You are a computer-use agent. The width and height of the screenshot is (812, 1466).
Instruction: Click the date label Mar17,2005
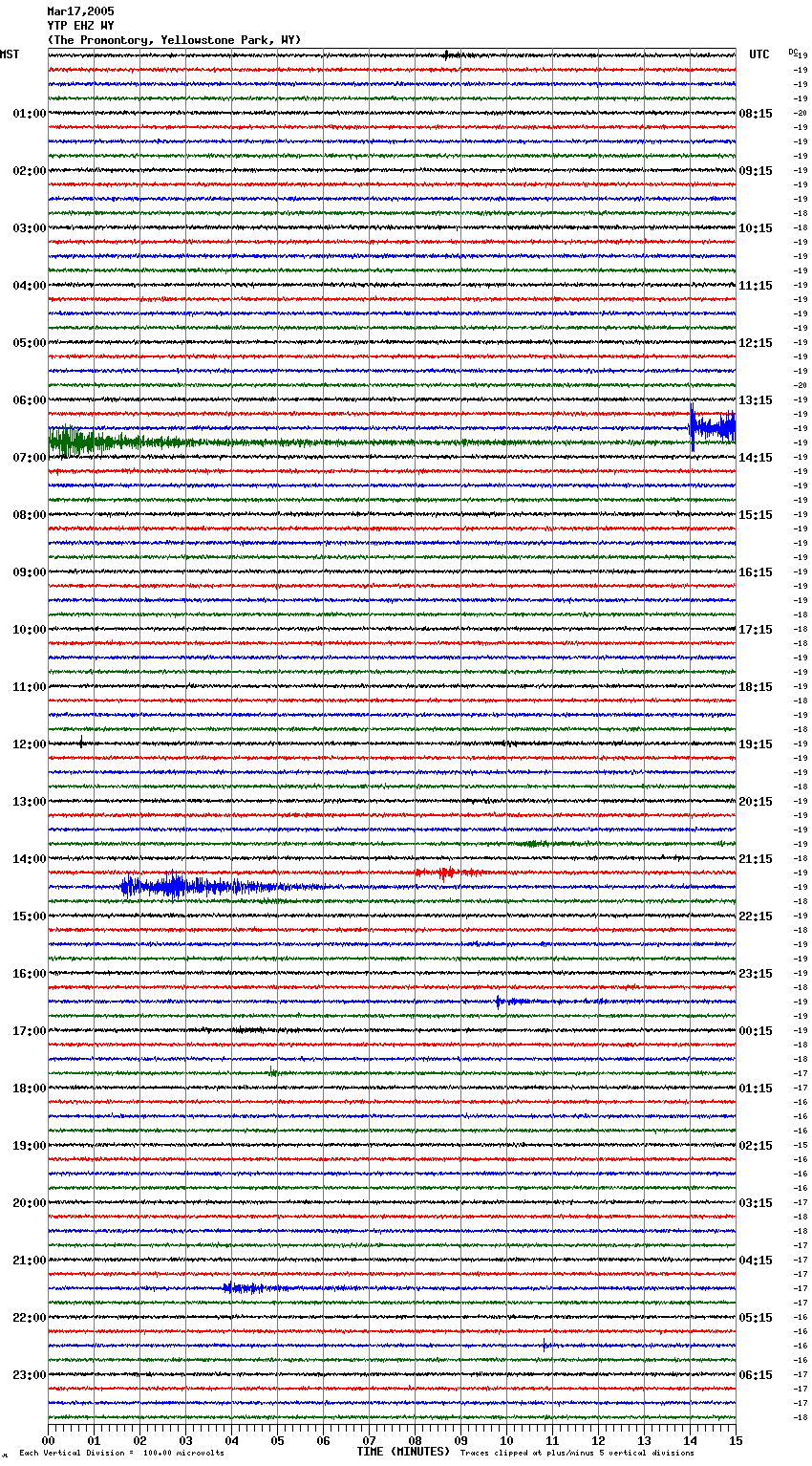[x=80, y=11]
